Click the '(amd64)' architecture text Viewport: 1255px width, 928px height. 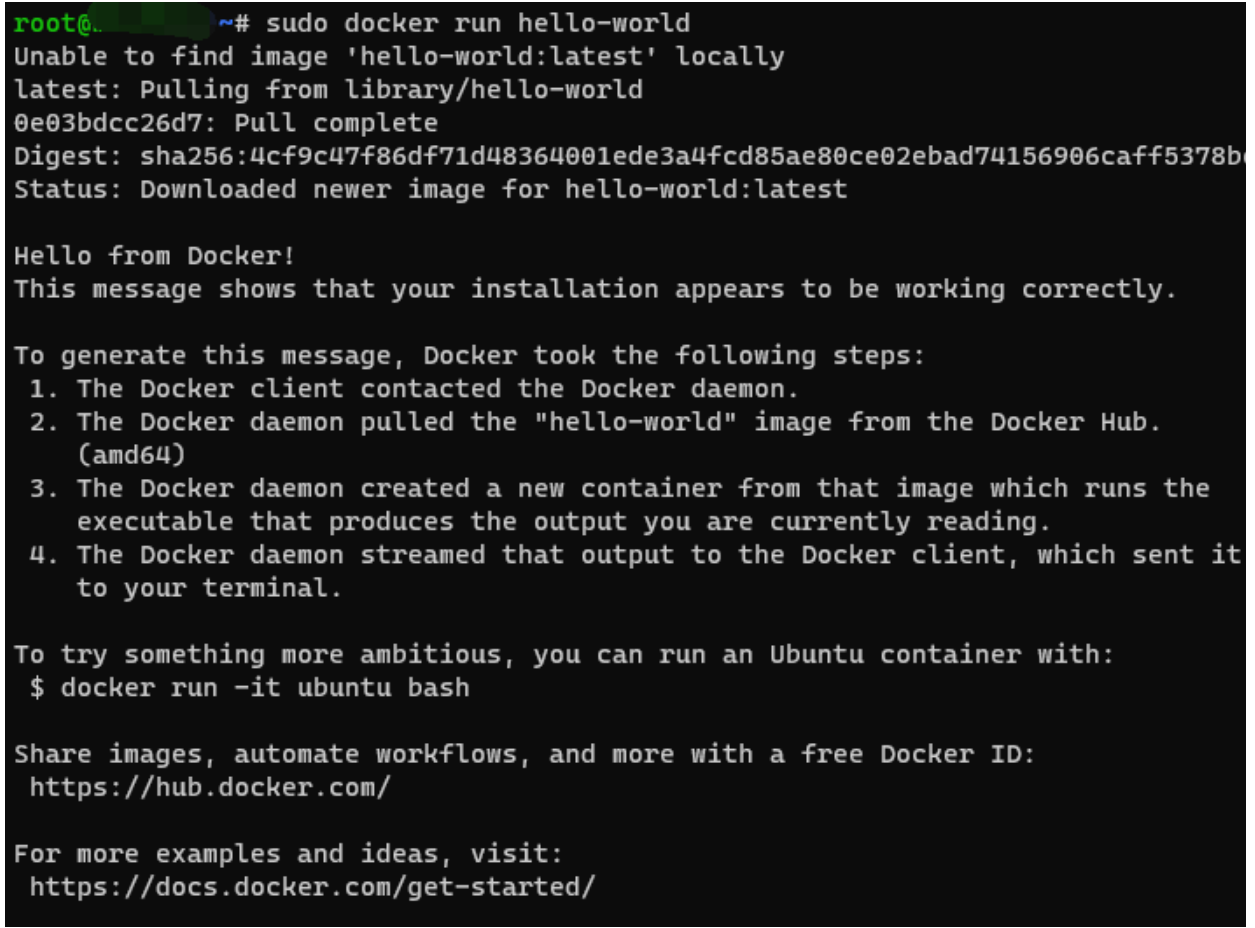pos(131,455)
